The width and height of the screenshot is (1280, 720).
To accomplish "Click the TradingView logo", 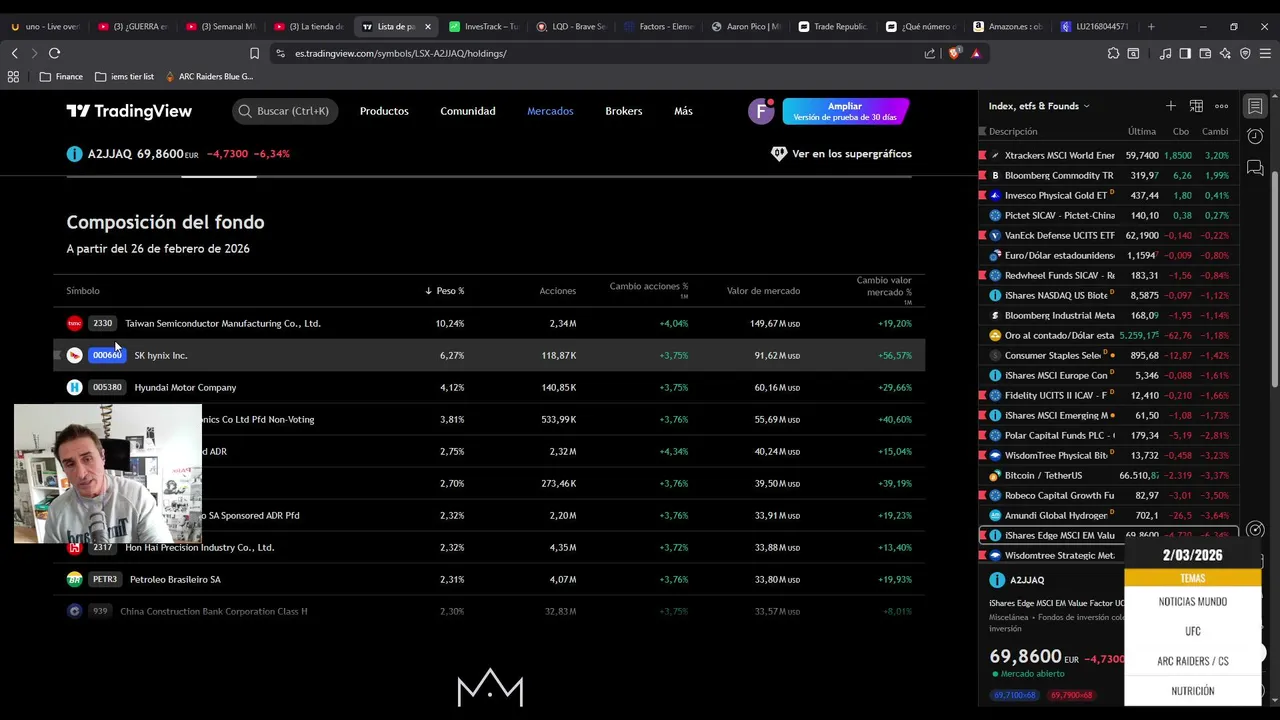I will [129, 111].
